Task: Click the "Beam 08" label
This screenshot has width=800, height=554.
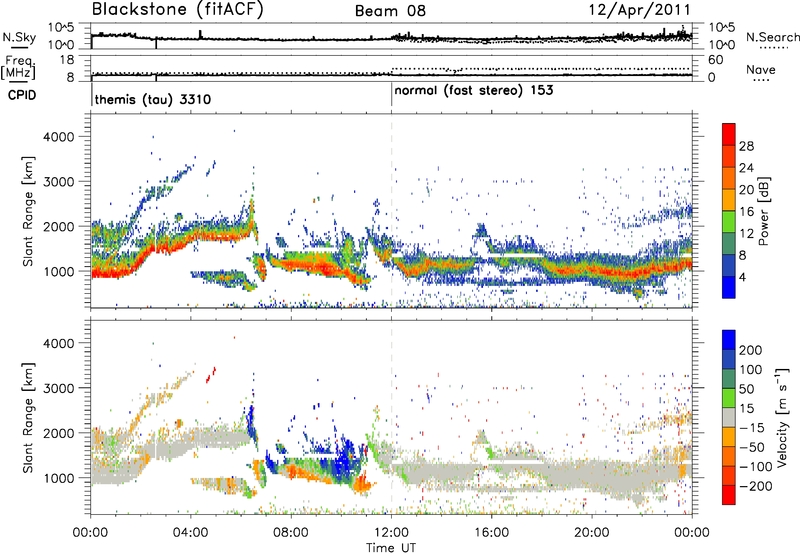Action: coord(390,11)
